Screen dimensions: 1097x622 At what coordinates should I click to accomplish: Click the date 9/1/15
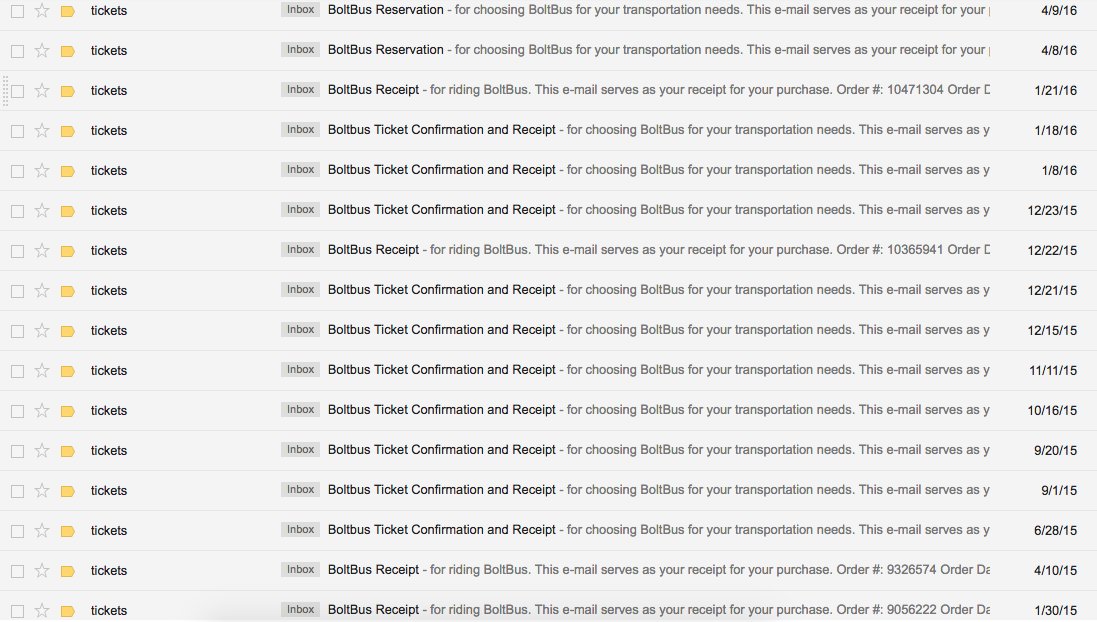[x=1059, y=490]
